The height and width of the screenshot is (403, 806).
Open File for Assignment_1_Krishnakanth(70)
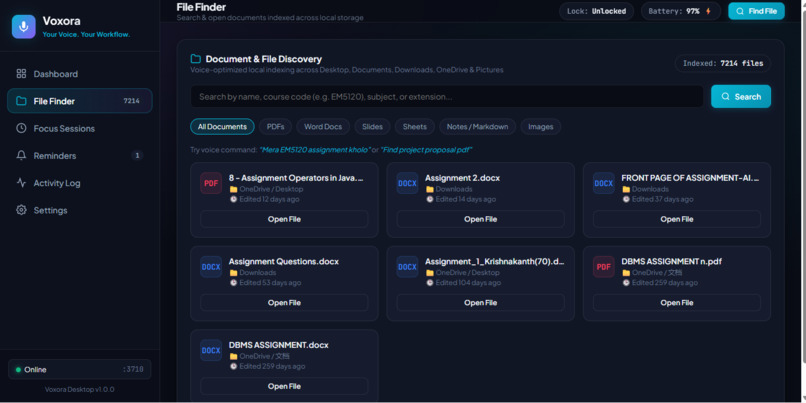tap(481, 303)
